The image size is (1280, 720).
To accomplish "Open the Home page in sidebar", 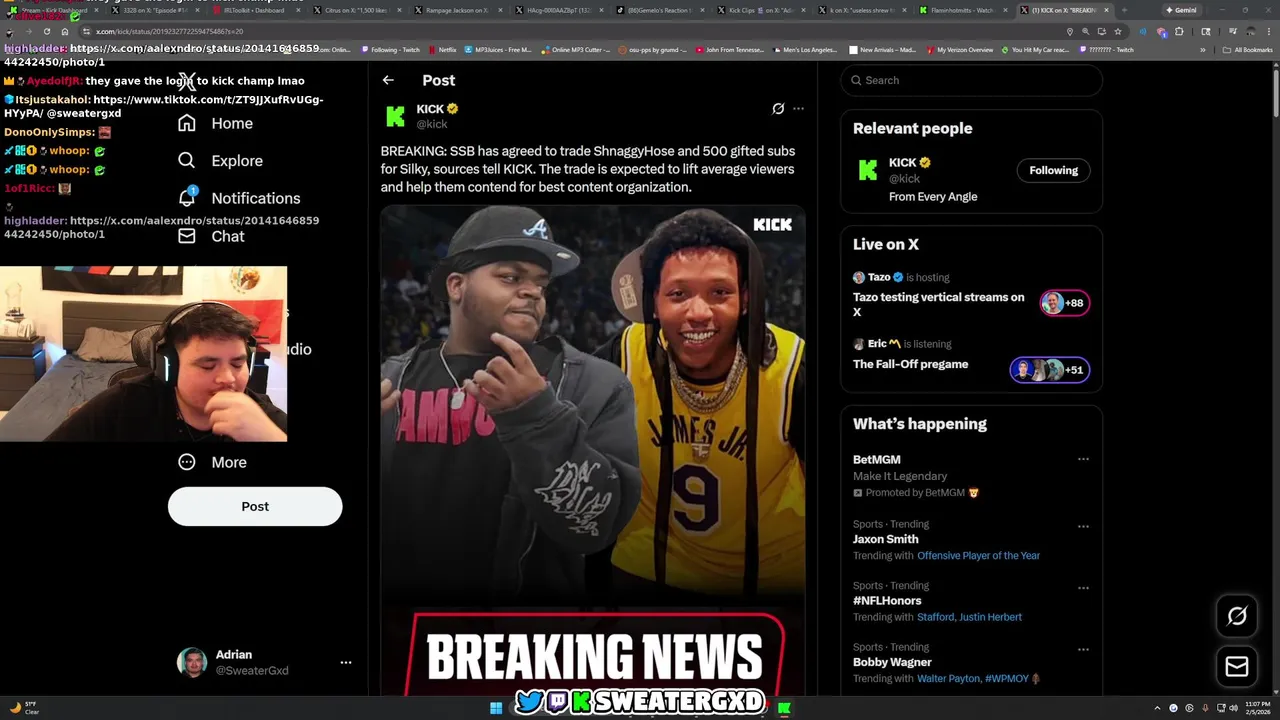I will coord(216,123).
